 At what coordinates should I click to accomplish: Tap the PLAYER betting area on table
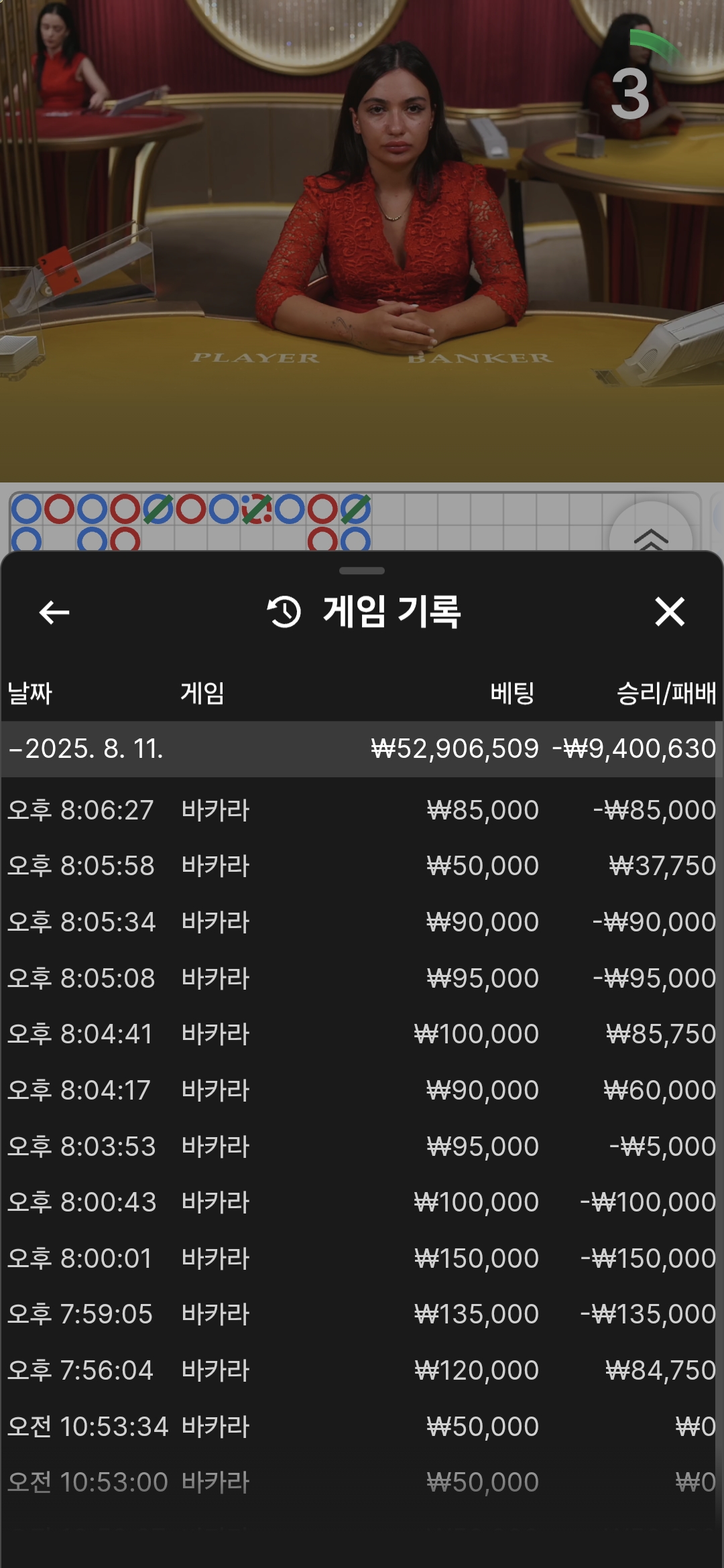[x=255, y=358]
